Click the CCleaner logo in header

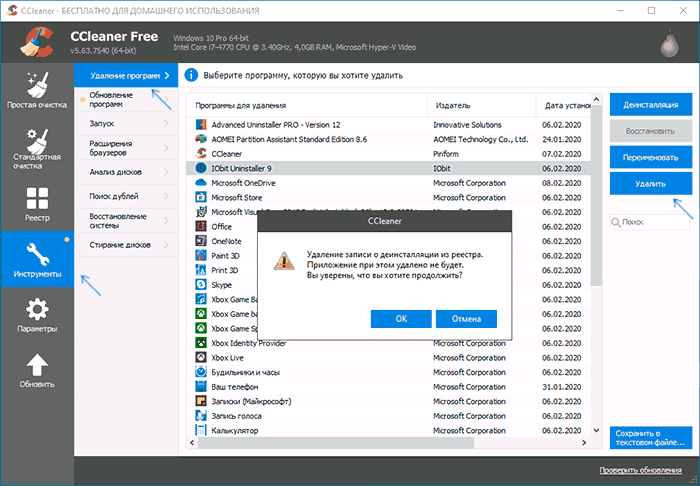click(x=37, y=42)
